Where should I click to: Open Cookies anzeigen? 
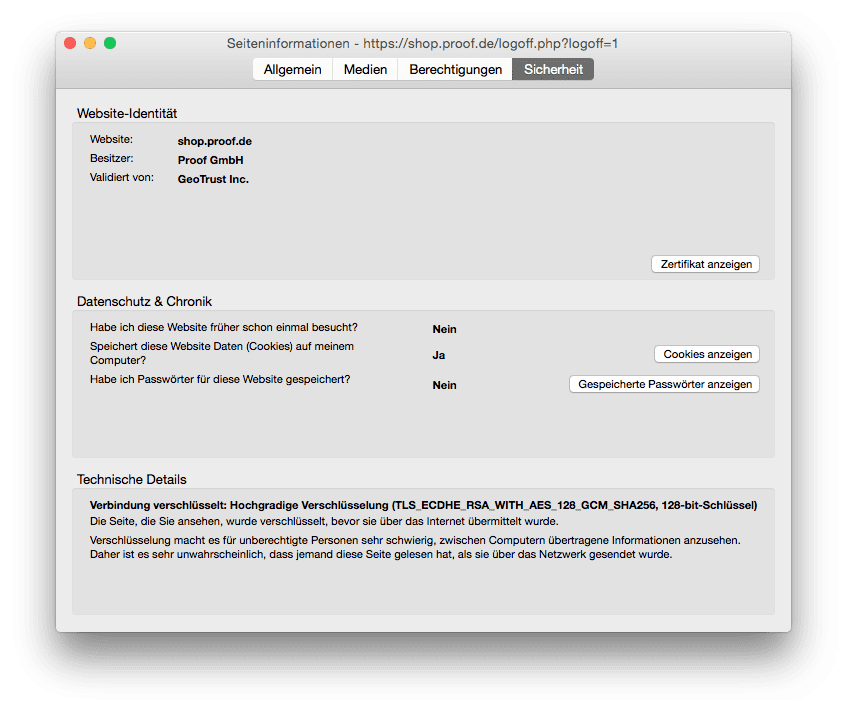(707, 354)
